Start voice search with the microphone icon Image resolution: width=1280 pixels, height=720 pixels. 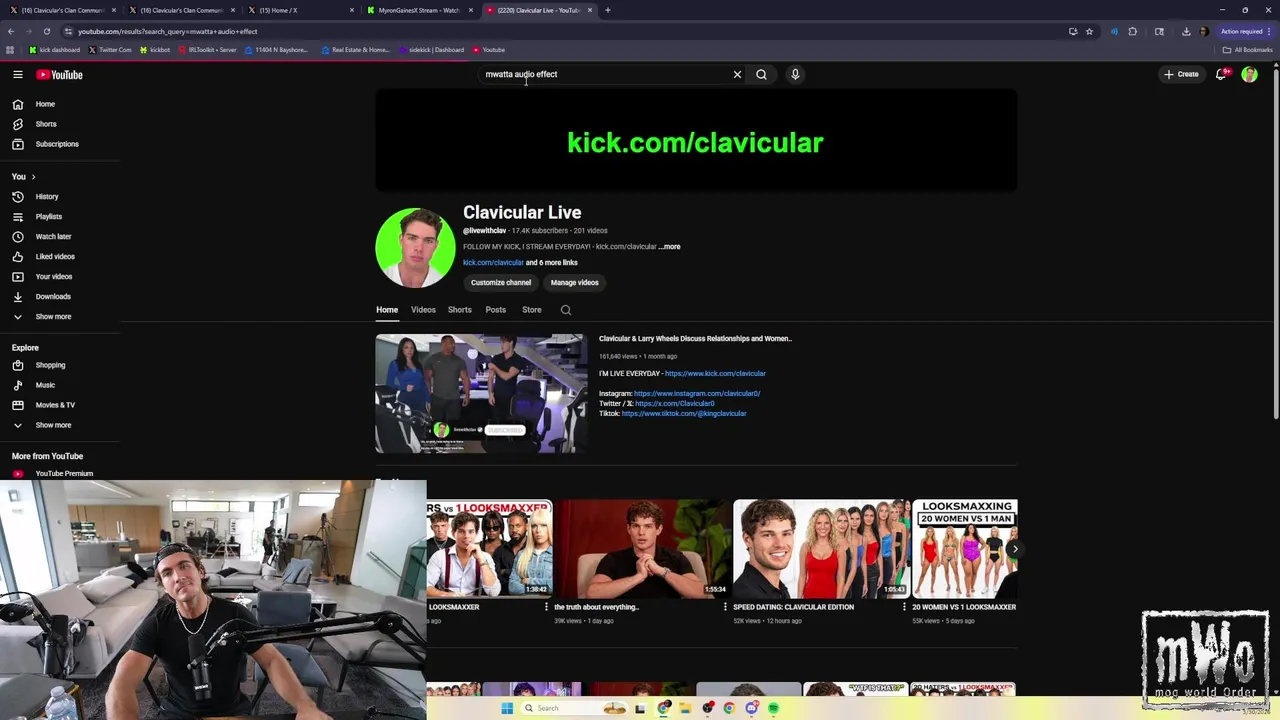795,74
